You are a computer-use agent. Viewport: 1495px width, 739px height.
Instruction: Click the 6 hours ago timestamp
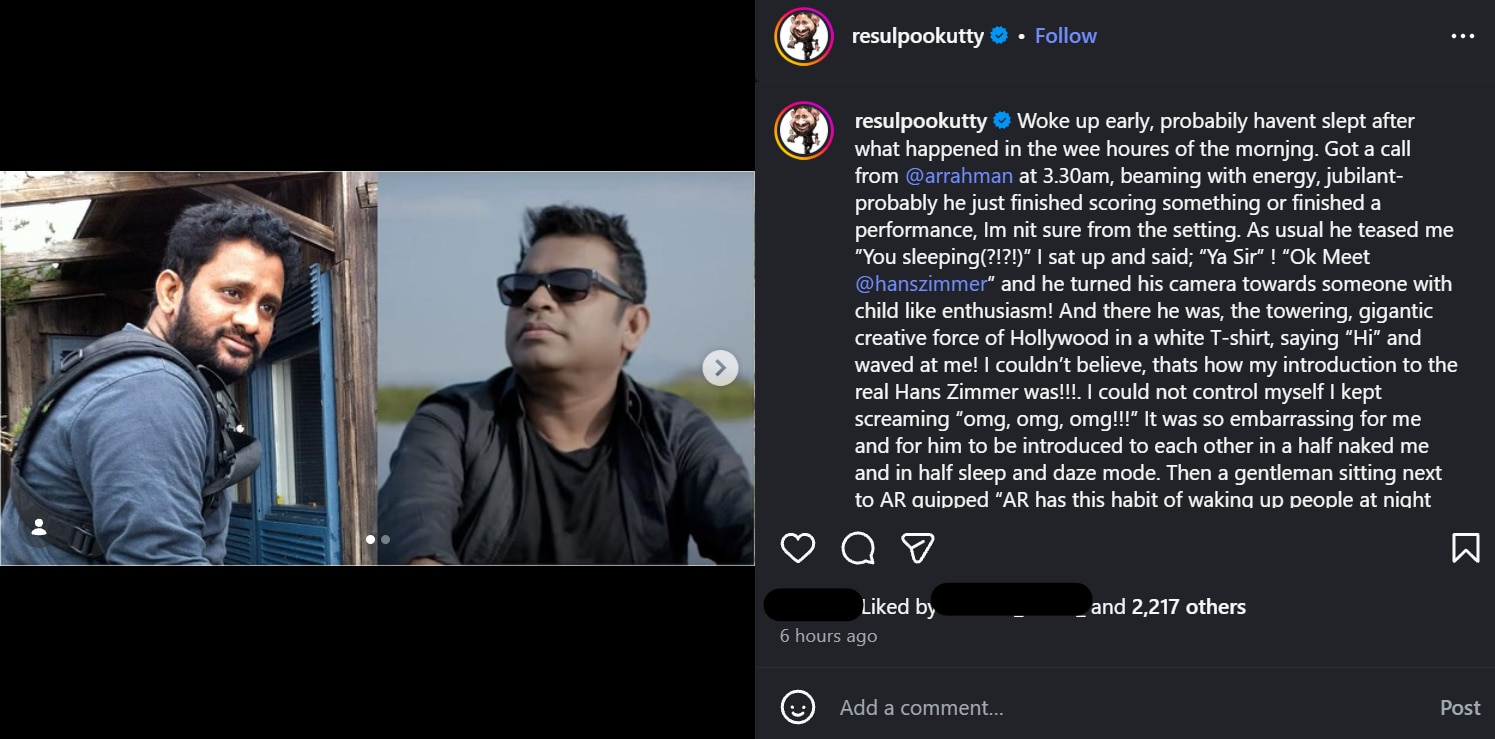click(x=828, y=636)
